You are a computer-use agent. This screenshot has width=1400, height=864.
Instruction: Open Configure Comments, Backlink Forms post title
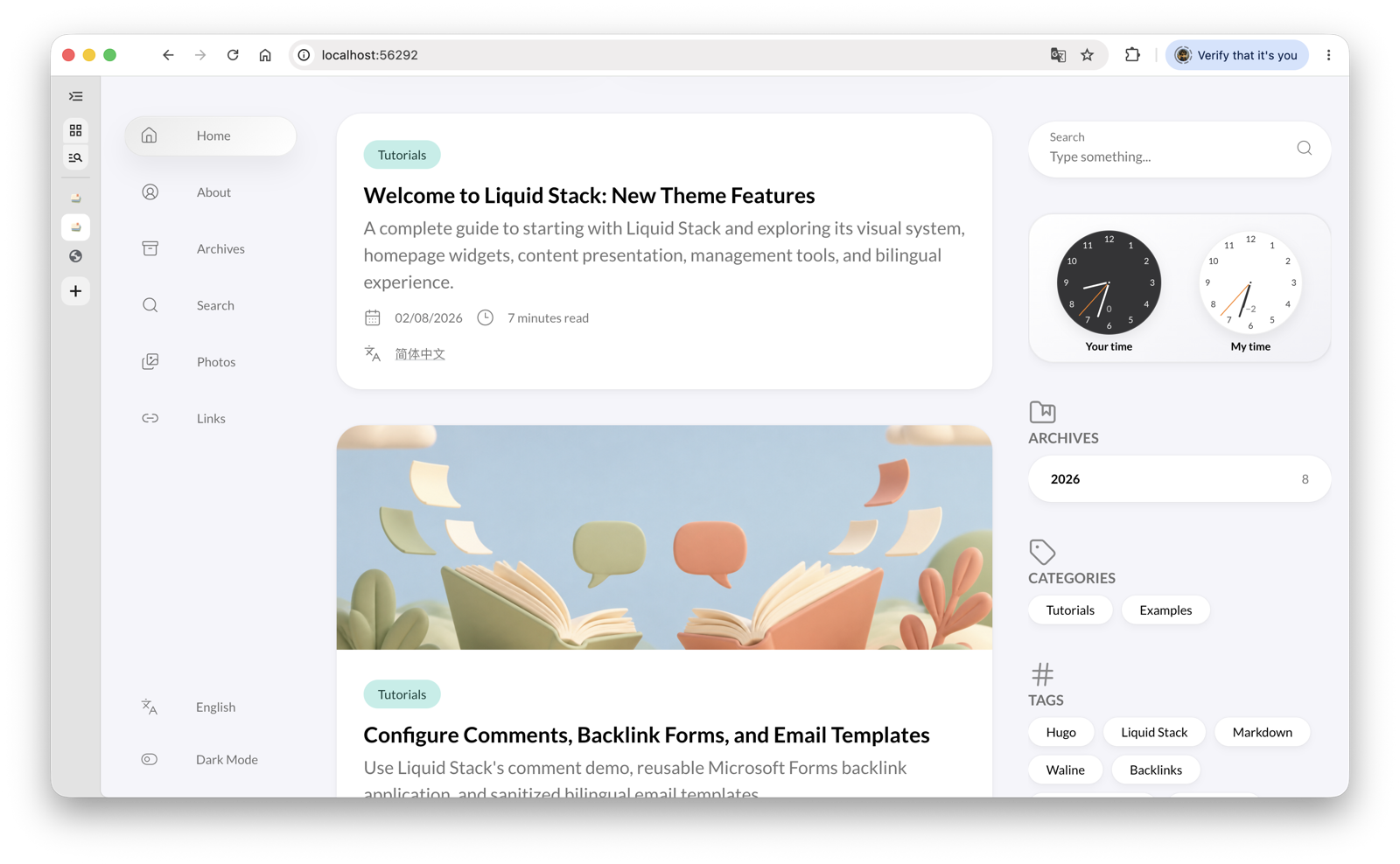click(647, 735)
